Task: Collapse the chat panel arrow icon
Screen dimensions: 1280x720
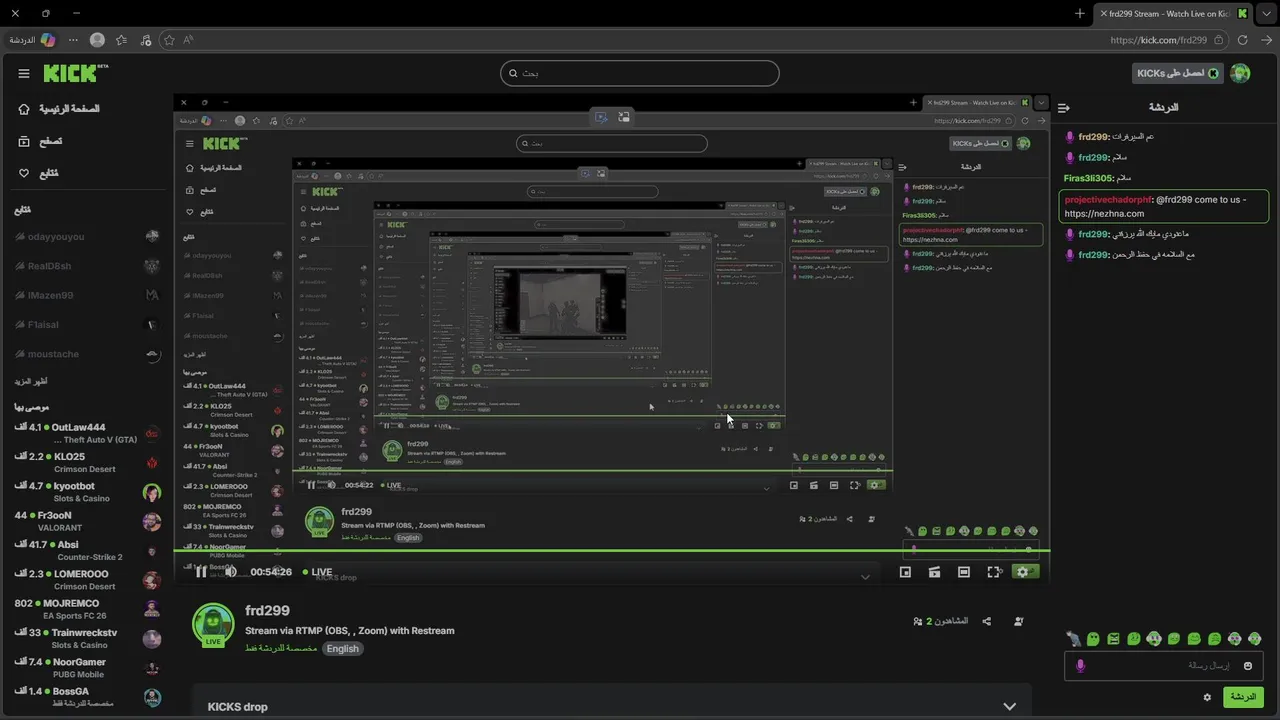Action: [x=1064, y=107]
